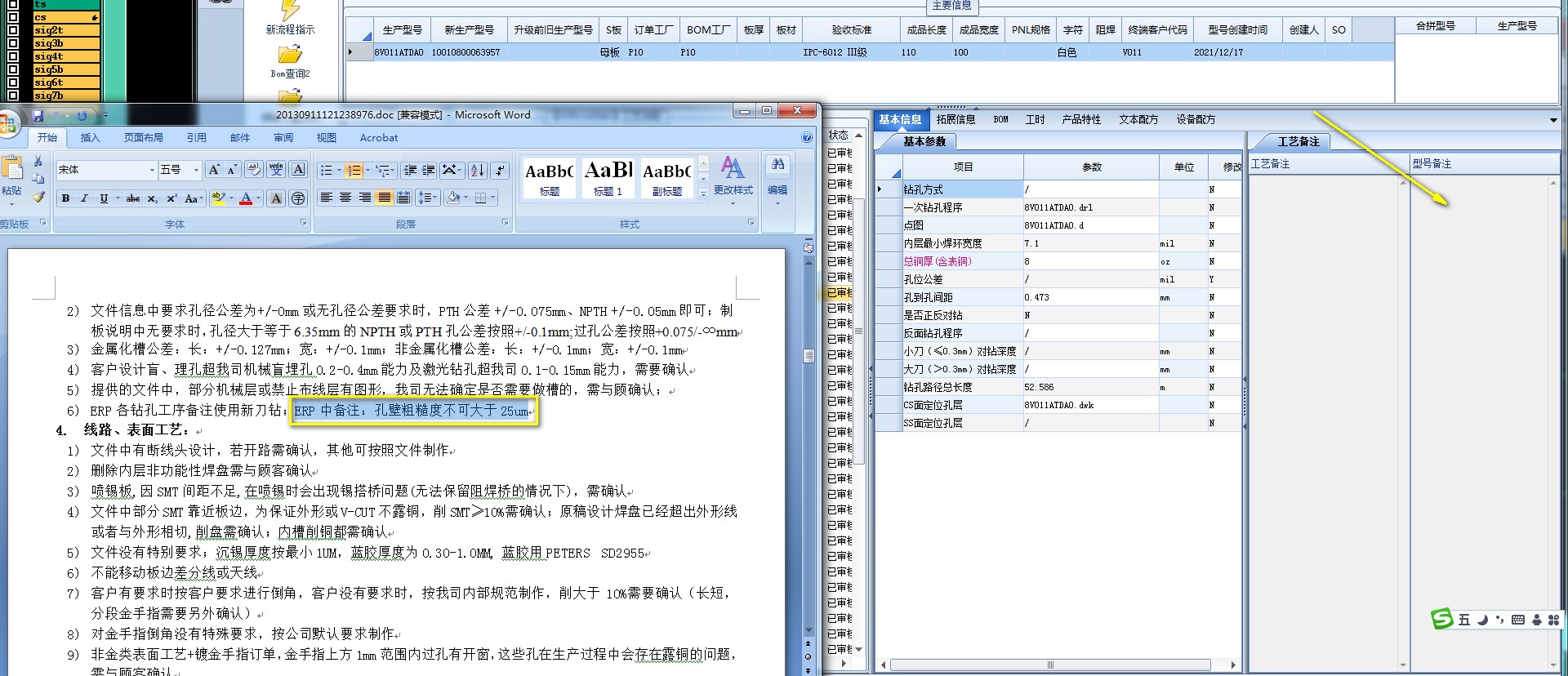Screen dimensions: 1568x676
Task: Open the borders dropdown arrow
Action: tap(492, 198)
